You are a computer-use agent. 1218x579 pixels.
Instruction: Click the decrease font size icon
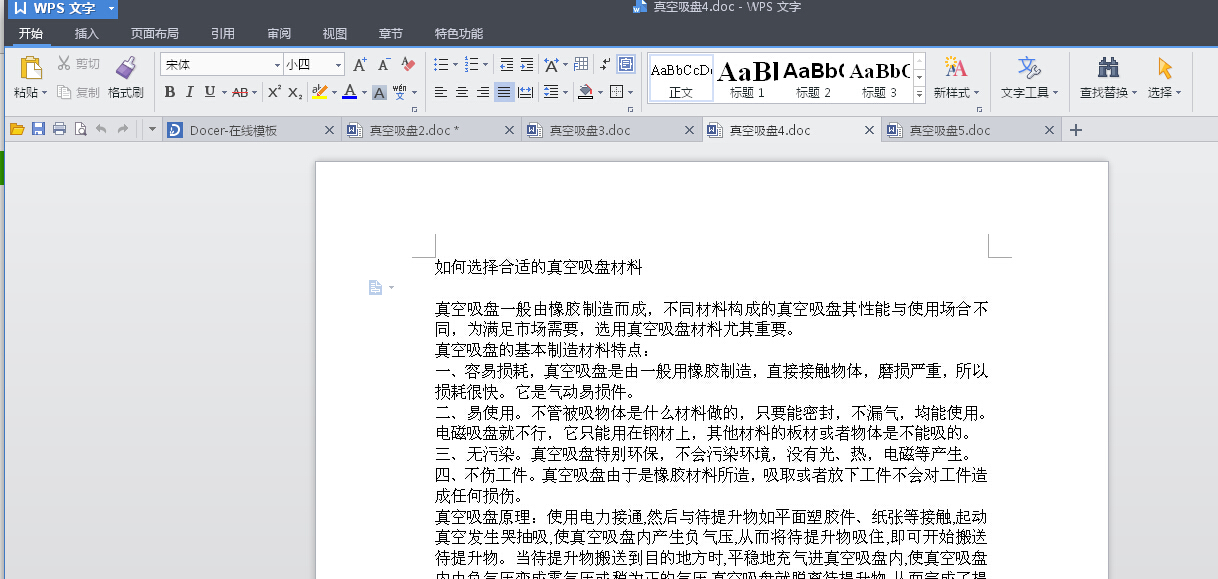pos(384,64)
